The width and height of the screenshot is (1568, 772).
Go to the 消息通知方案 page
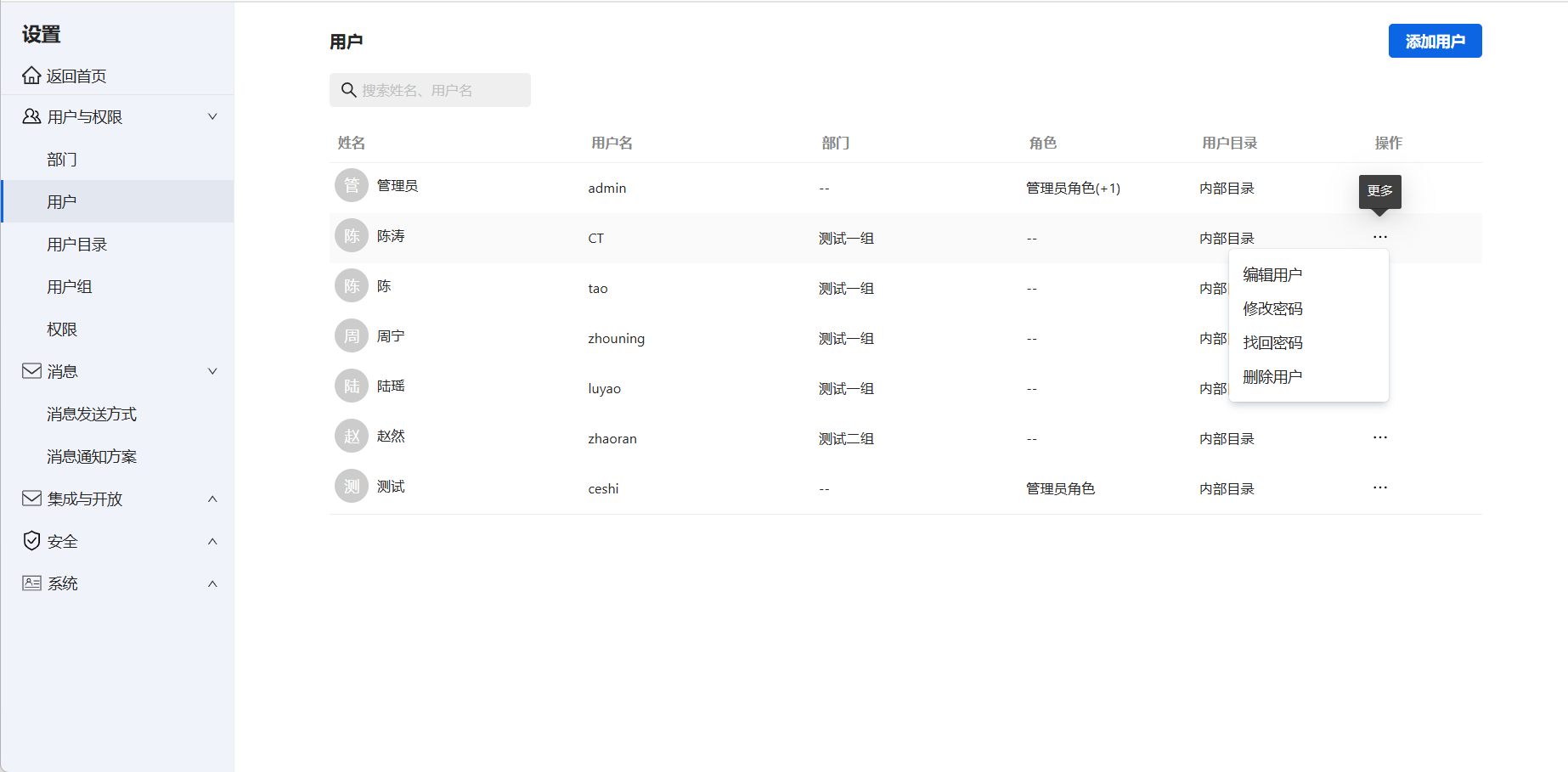(x=89, y=456)
